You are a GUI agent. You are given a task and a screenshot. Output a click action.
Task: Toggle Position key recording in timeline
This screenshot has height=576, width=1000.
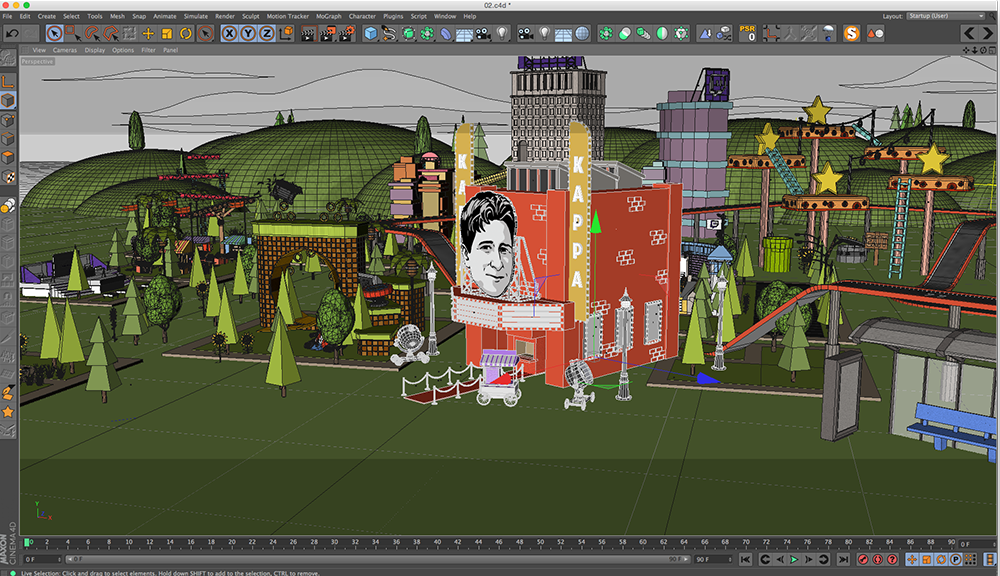[912, 559]
